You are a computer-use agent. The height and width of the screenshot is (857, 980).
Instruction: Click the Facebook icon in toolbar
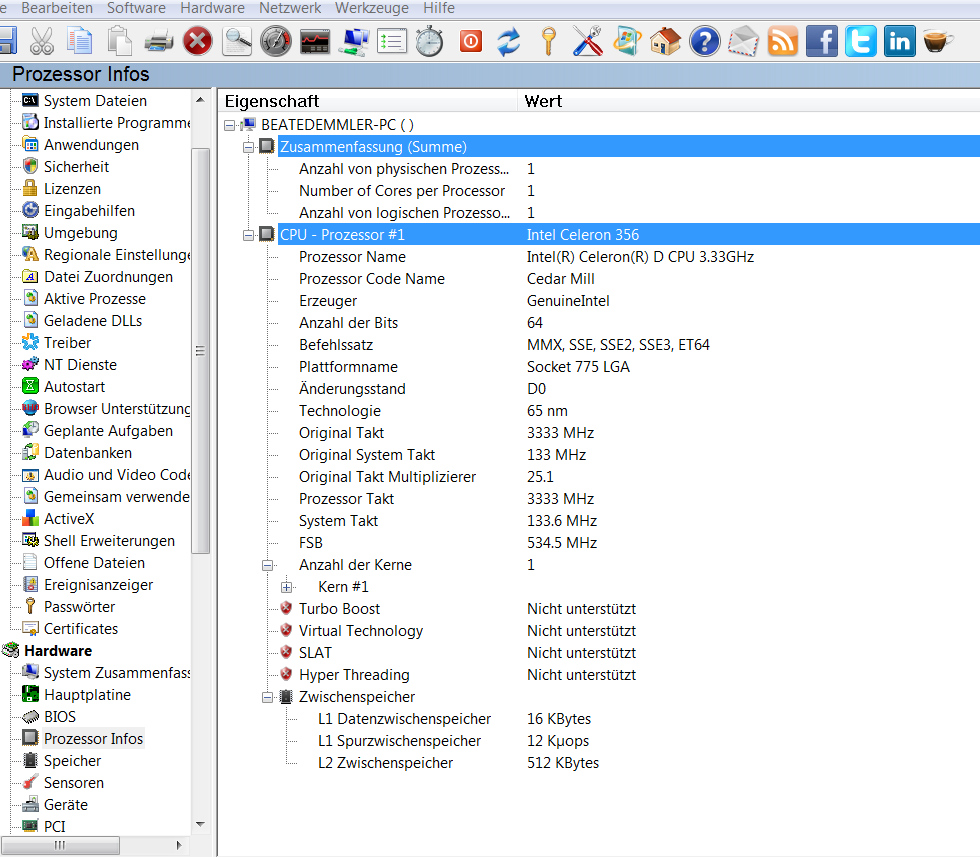point(822,41)
